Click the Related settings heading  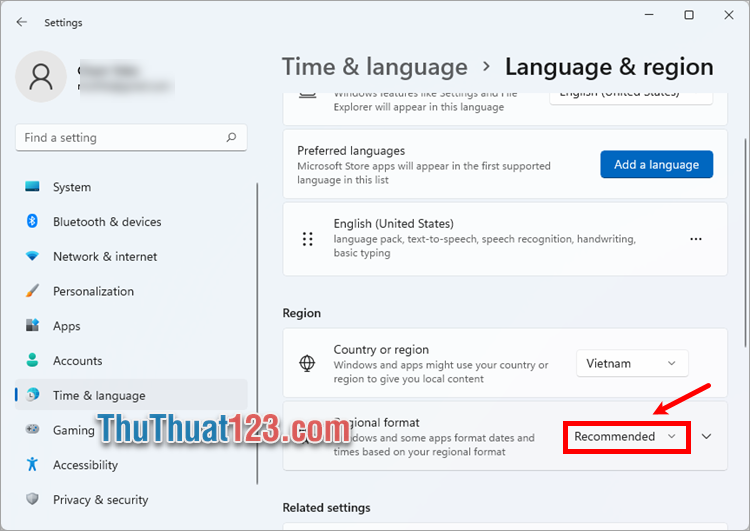326,508
